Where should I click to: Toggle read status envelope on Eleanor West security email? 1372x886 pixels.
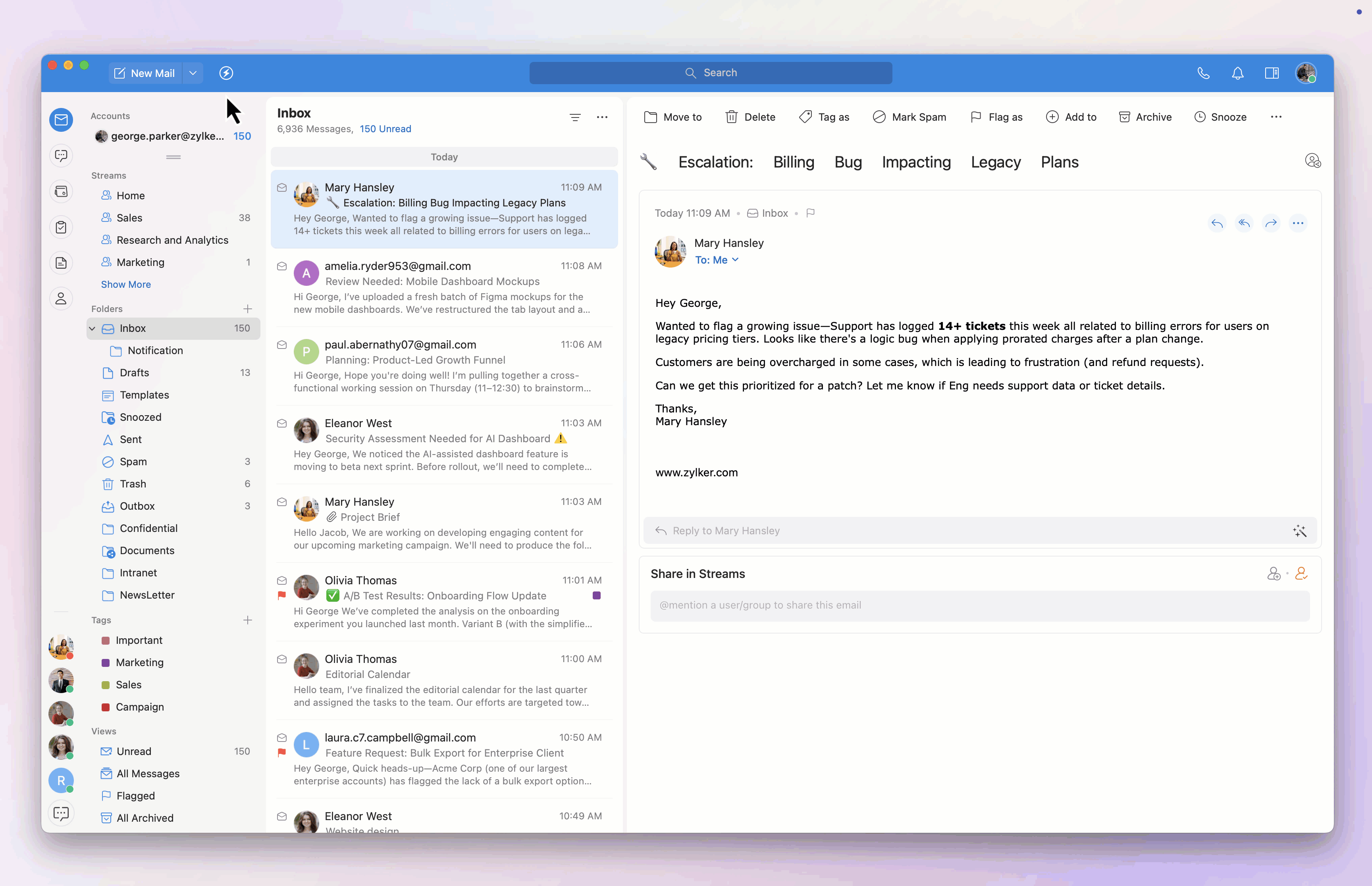click(x=282, y=424)
